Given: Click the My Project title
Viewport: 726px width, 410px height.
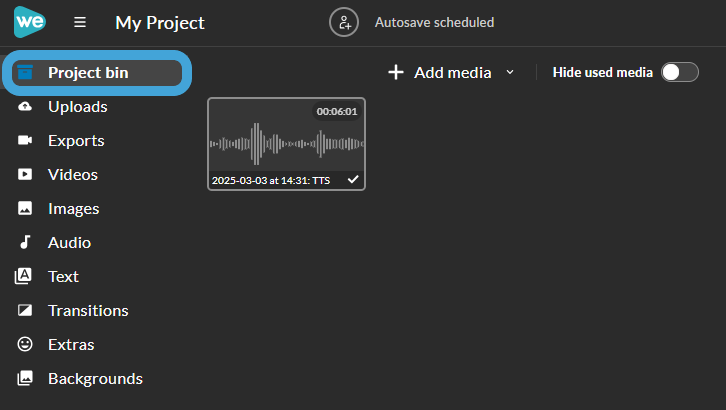Looking at the screenshot, I should [x=160, y=23].
